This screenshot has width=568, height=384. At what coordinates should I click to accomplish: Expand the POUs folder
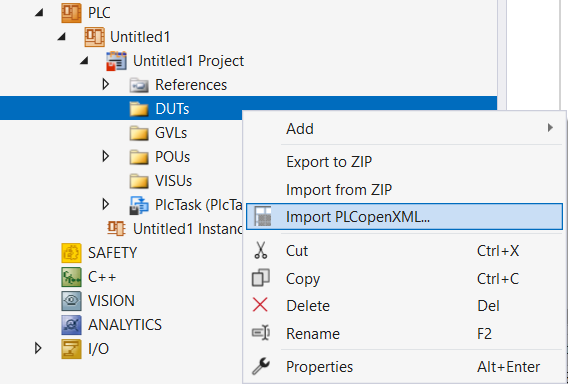[x=106, y=156]
